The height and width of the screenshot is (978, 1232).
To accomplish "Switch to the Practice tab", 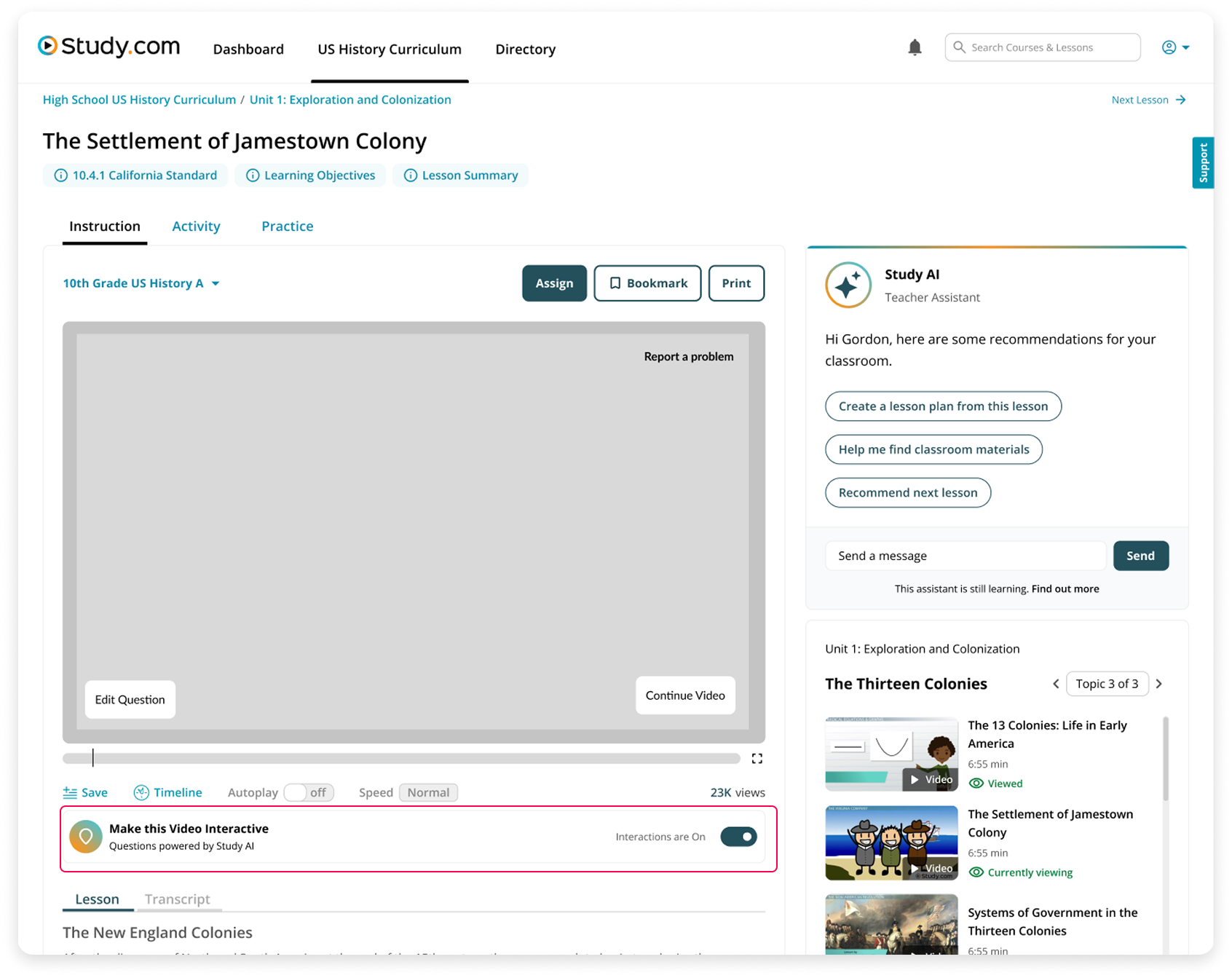I will click(x=288, y=226).
